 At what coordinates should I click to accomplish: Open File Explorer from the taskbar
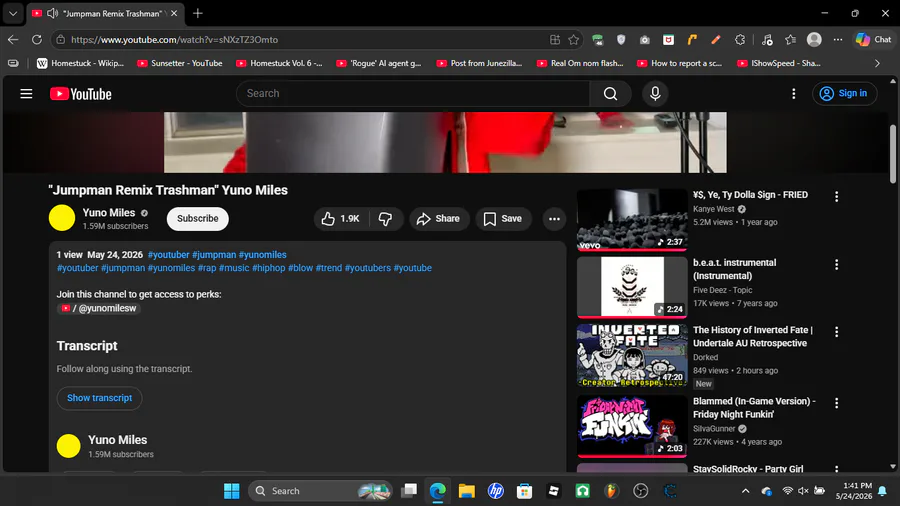coord(467,491)
